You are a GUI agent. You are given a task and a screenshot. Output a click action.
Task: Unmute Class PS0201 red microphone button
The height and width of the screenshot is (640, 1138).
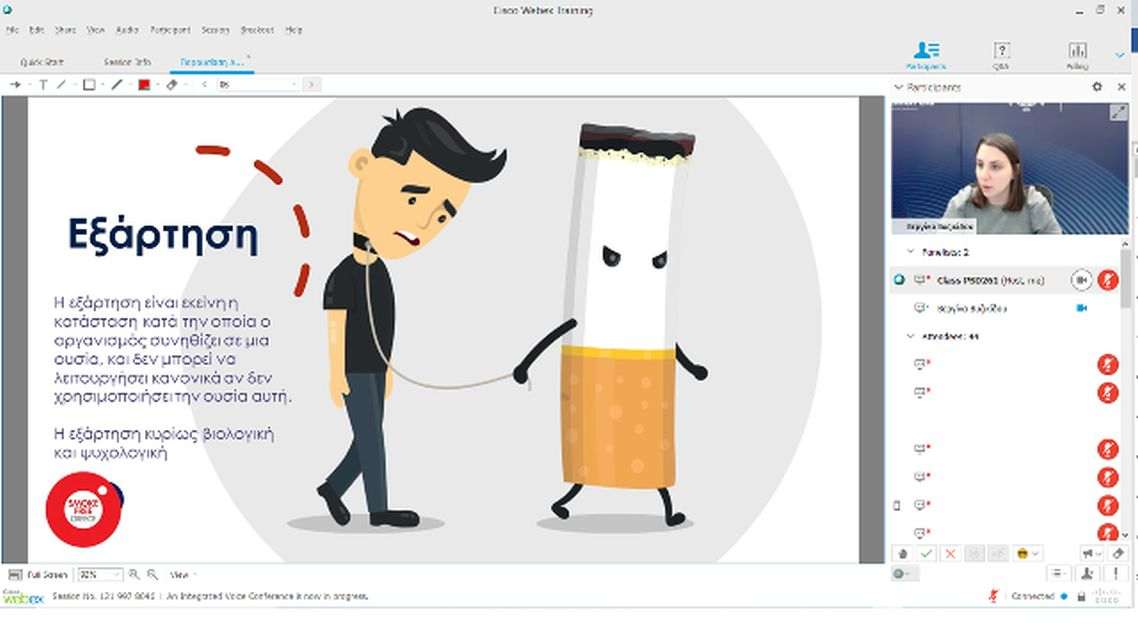click(x=1108, y=280)
